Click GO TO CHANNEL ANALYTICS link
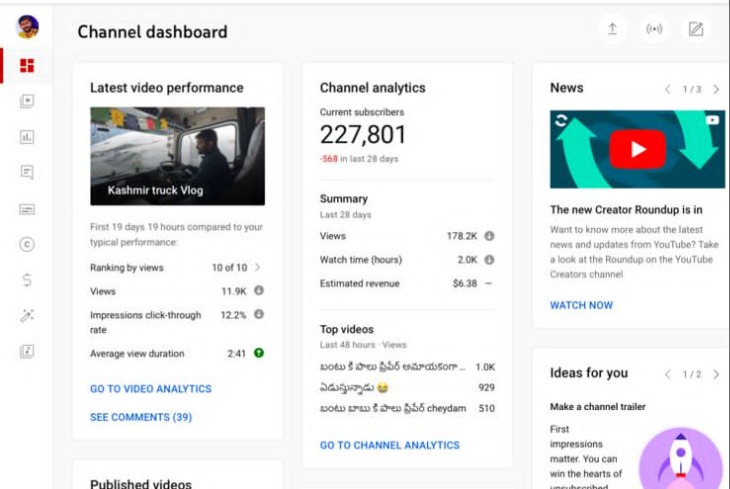730x489 pixels. click(x=390, y=445)
